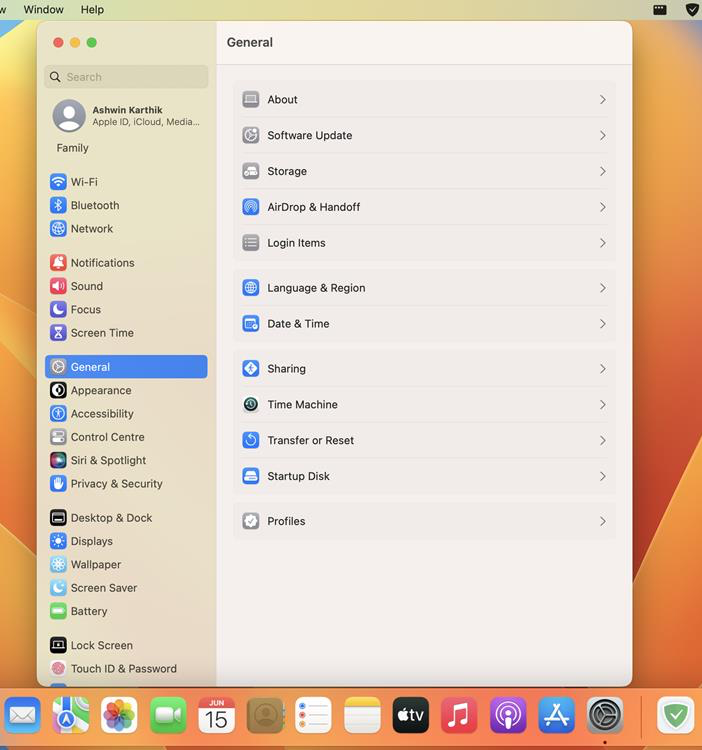702x750 pixels.
Task: Click the AirDrop & Handoff icon
Action: [x=251, y=207]
